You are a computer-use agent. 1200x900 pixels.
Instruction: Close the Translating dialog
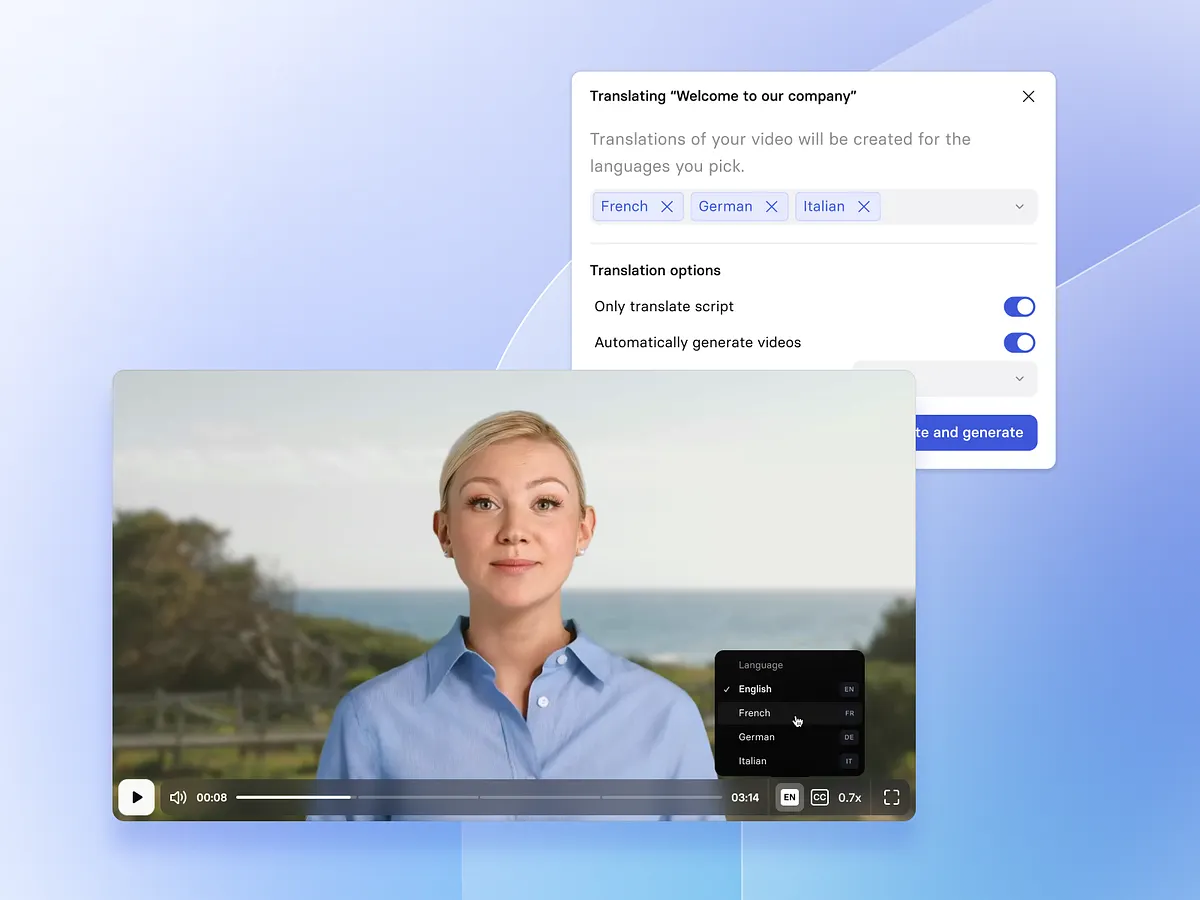1028,97
